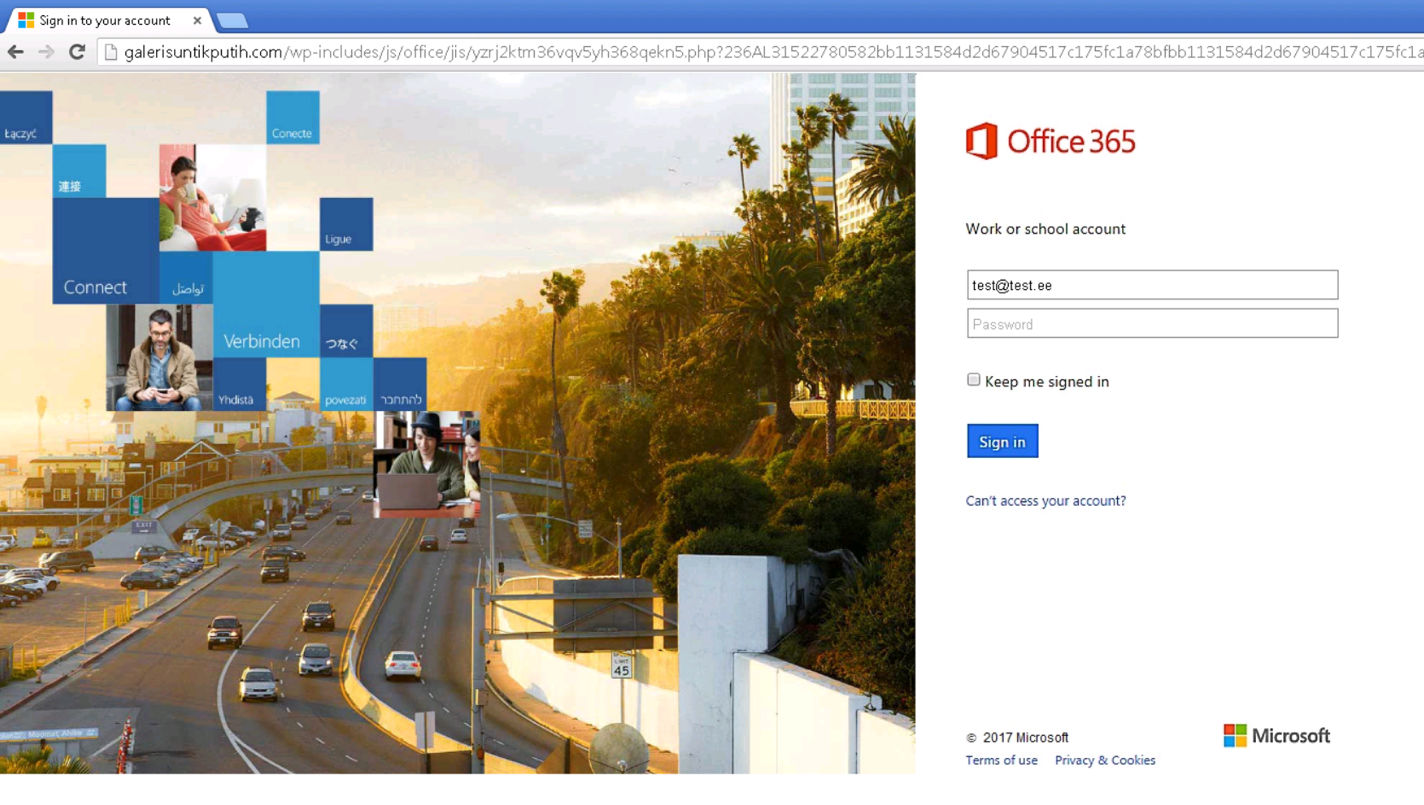This screenshot has height=805, width=1424.
Task: Click the photo of bearded man with phone
Action: pos(159,357)
